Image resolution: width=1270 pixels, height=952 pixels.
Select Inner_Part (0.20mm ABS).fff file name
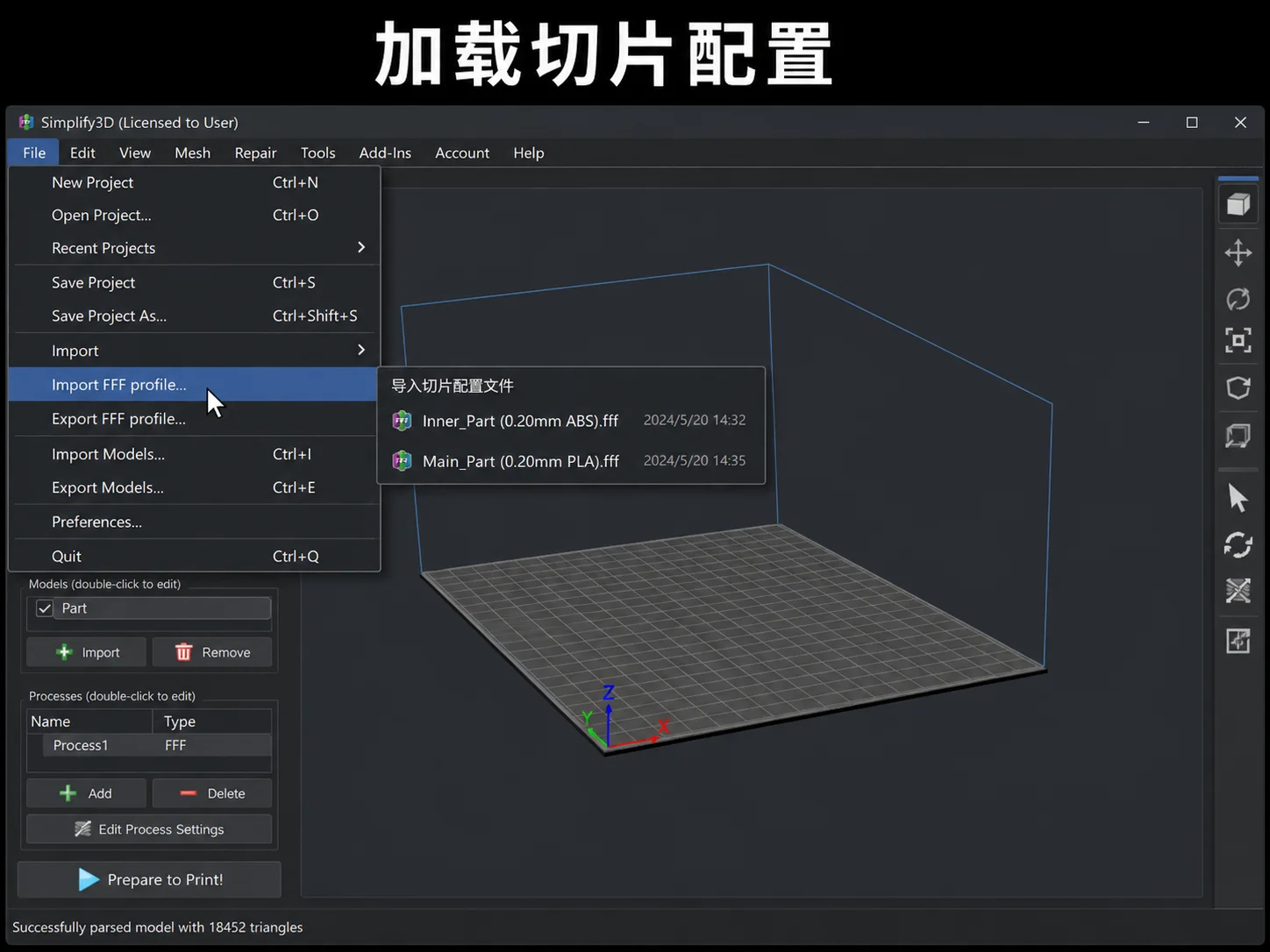520,421
